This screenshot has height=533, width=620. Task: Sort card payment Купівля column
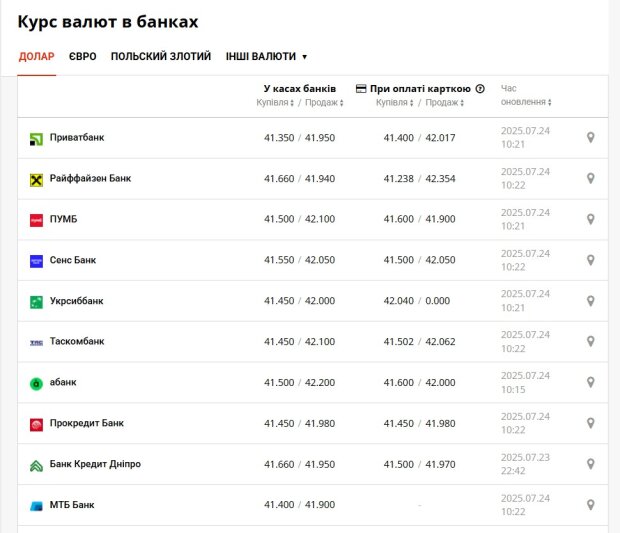(x=394, y=102)
